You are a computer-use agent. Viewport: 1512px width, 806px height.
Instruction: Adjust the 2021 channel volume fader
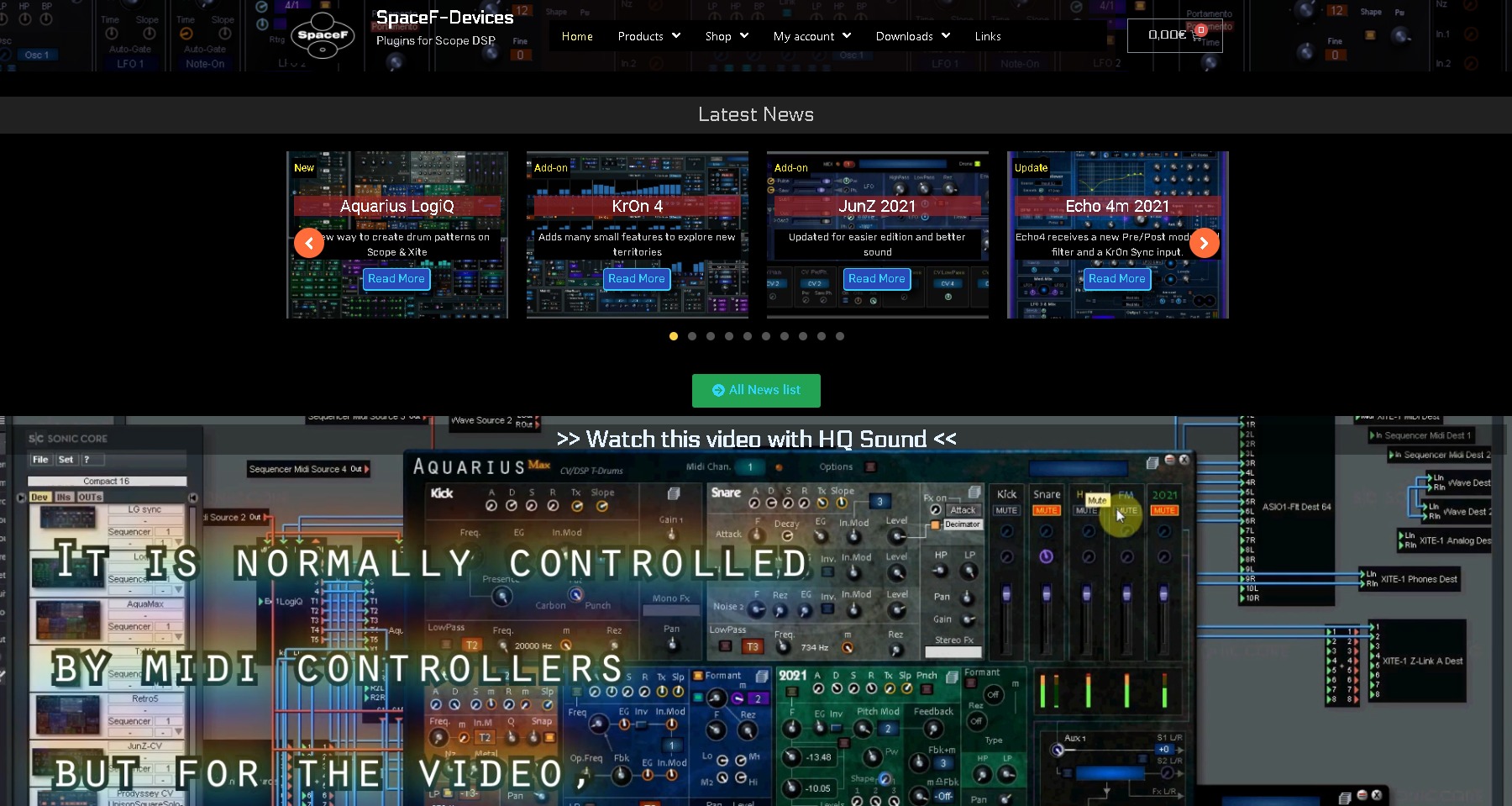click(x=1163, y=595)
